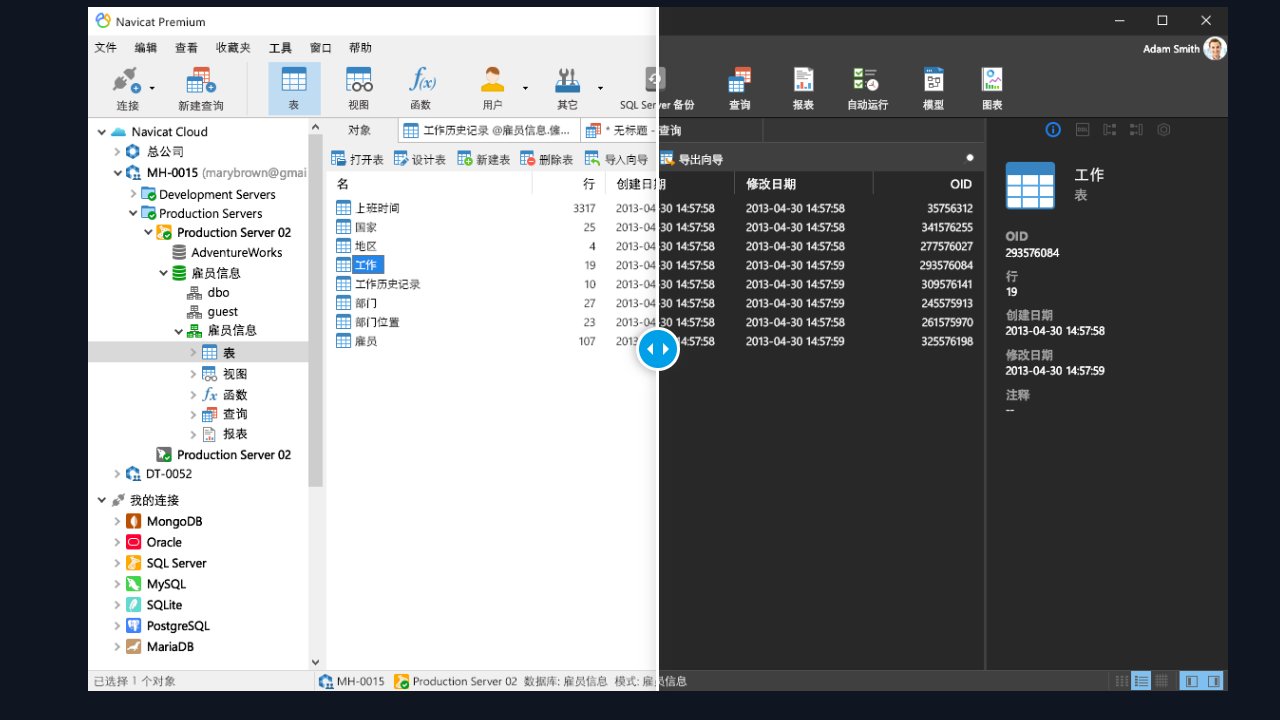Toggle the ER diagram view

[x=1163, y=681]
